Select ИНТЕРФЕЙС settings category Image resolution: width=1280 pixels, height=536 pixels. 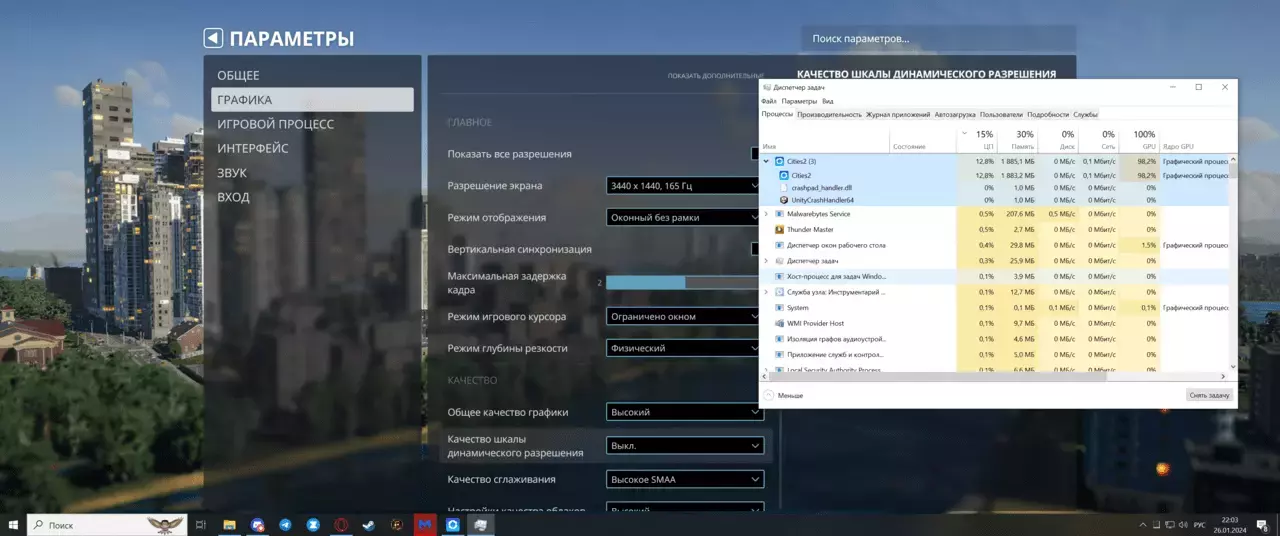point(253,148)
